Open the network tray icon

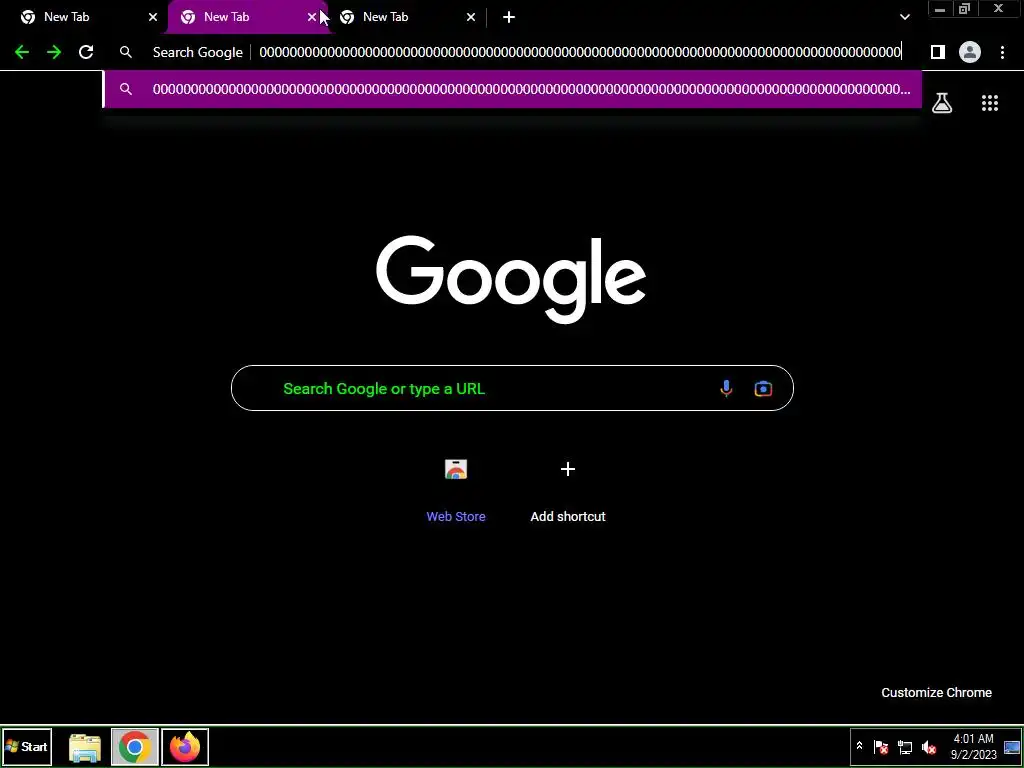point(905,746)
